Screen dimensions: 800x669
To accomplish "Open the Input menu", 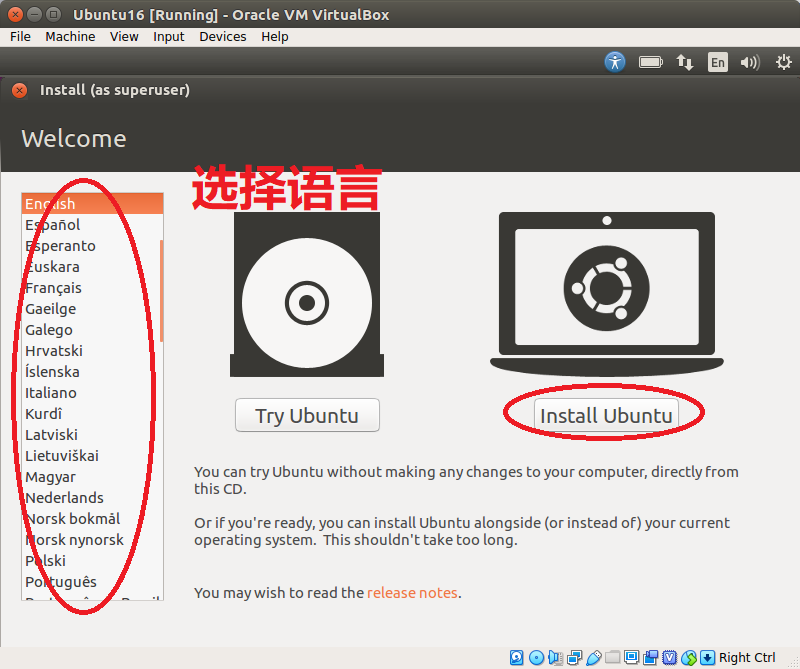I will tap(168, 37).
